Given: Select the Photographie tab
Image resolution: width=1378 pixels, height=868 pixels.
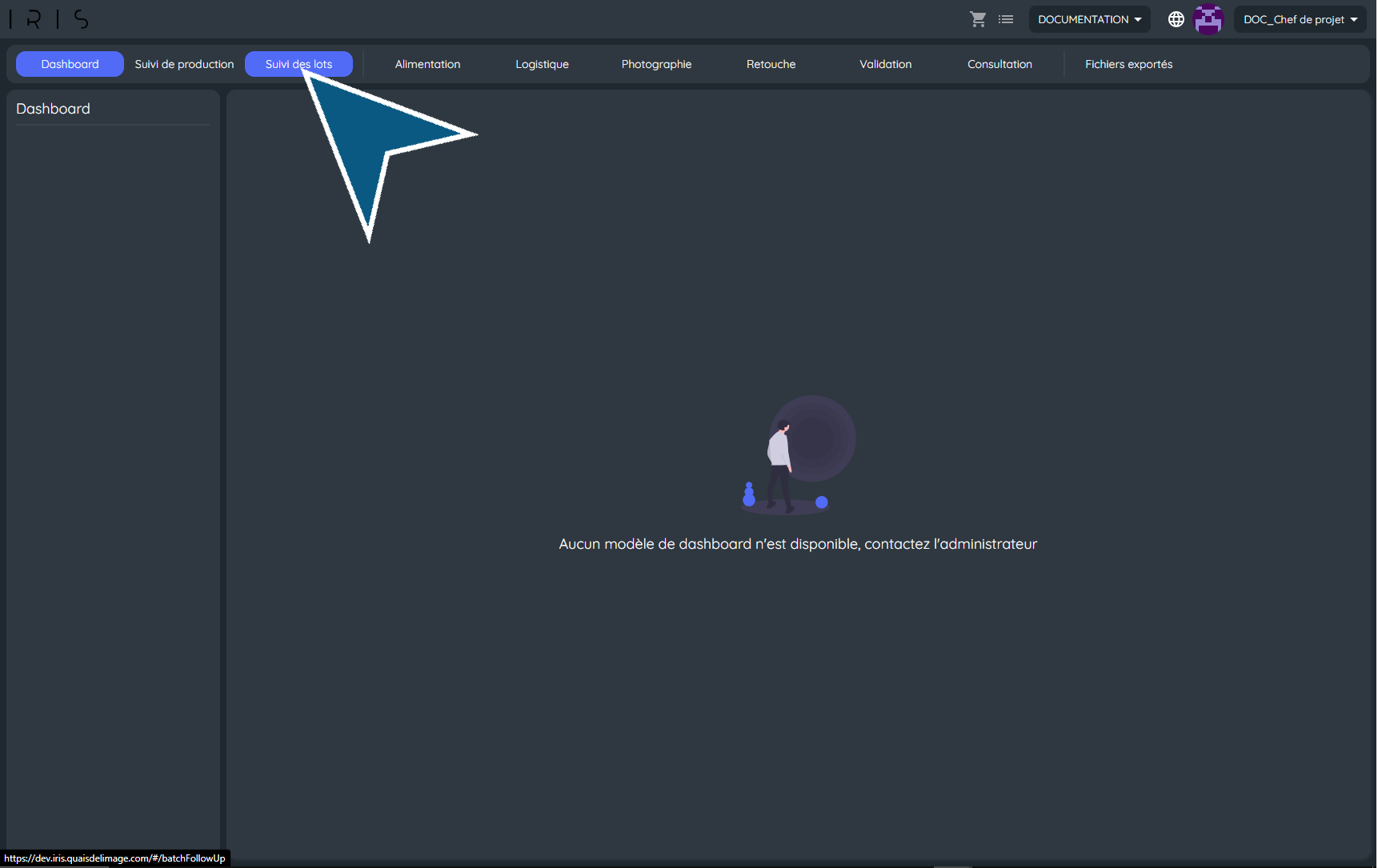Looking at the screenshot, I should 656,64.
